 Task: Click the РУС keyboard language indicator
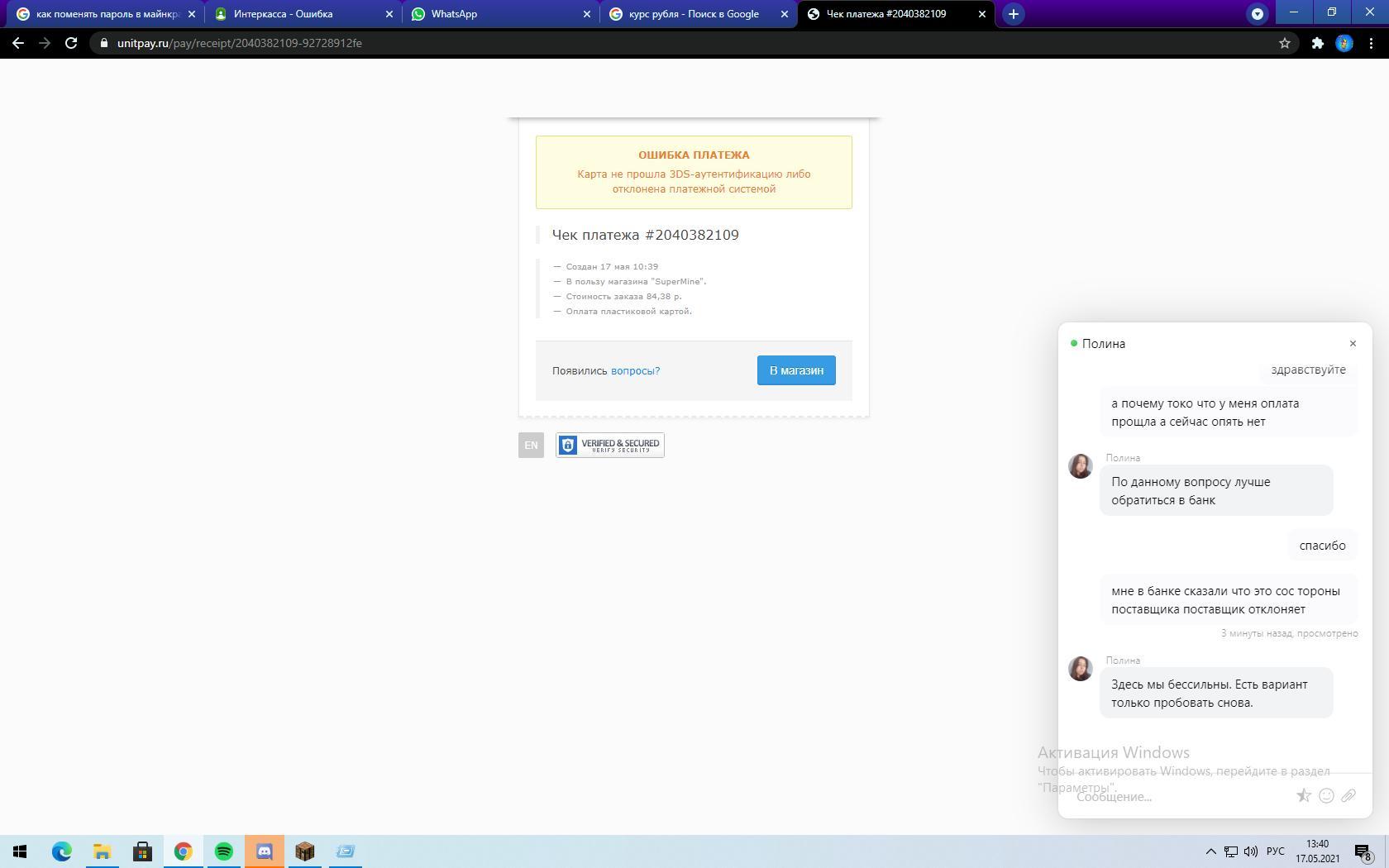click(x=1275, y=851)
